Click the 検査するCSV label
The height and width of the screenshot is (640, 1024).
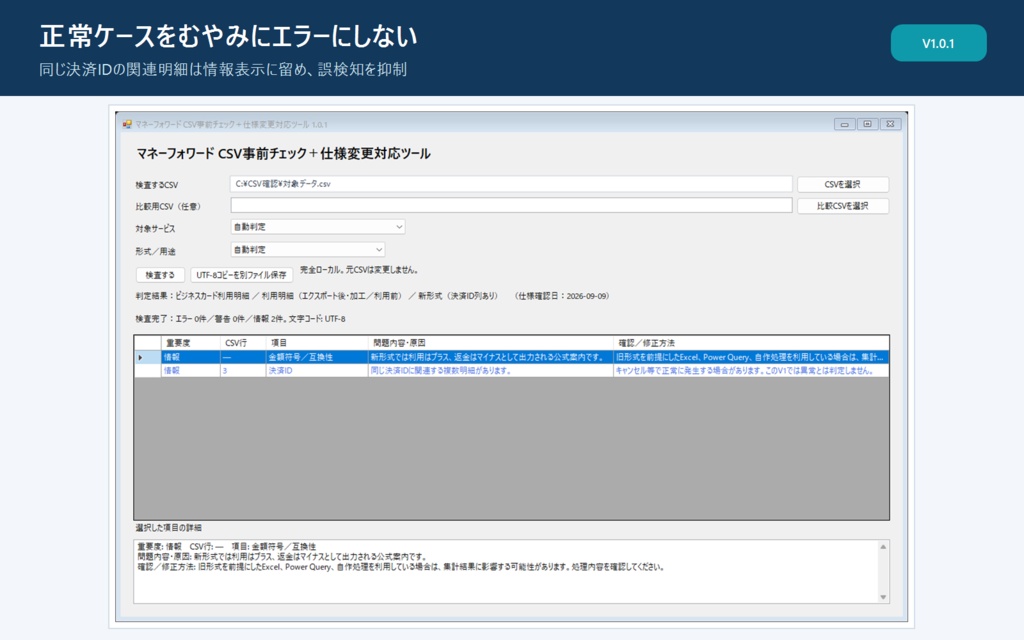157,185
